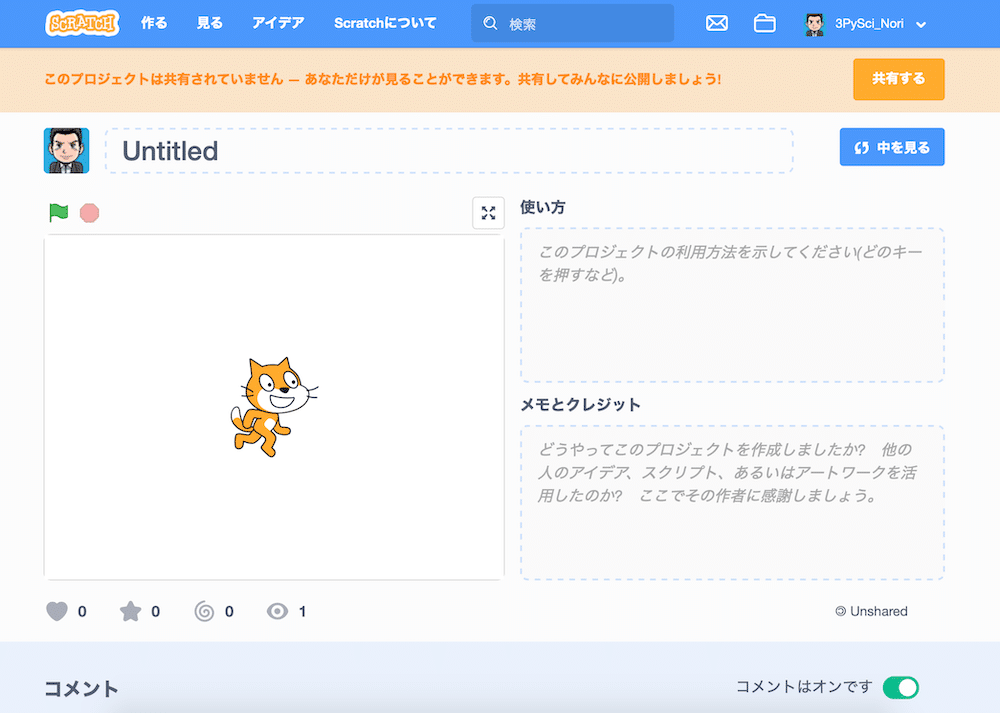
Task: Click the red stop sign button
Action: coord(89,212)
